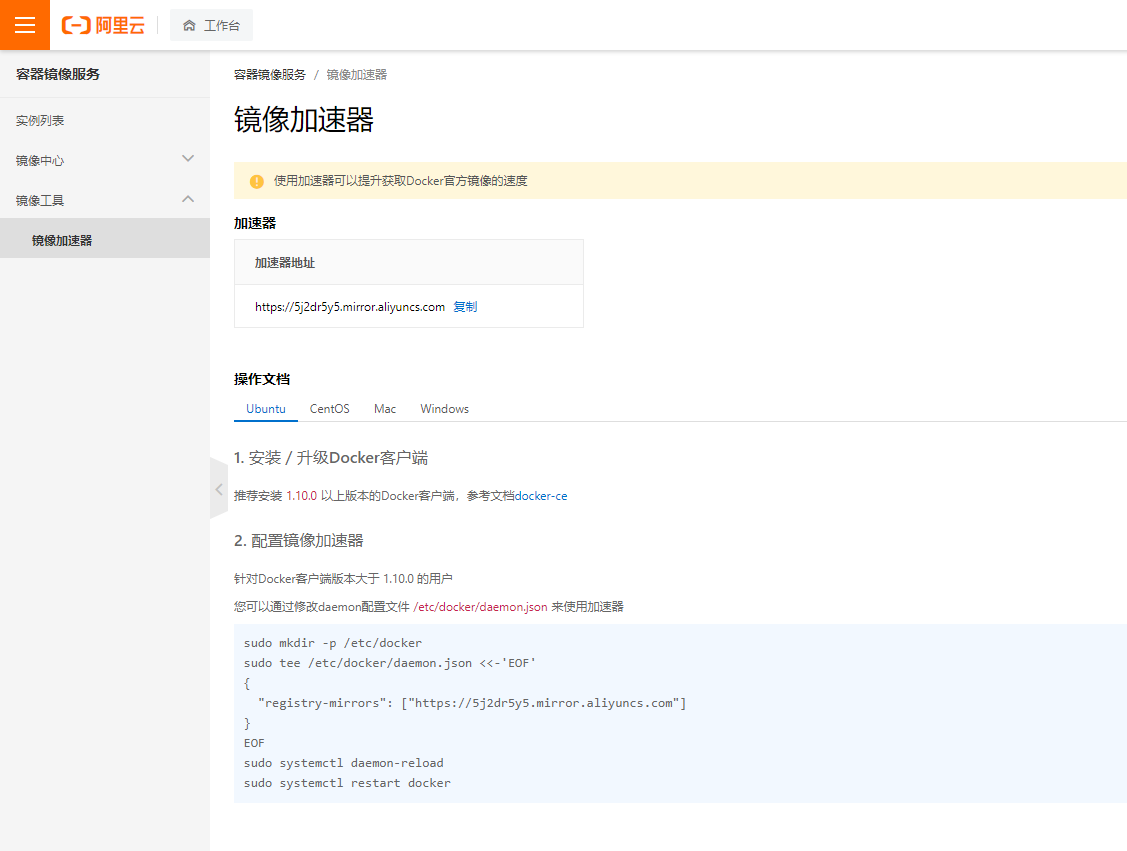Click the 'sudo mkdir -p /etc/docker' line
1127x851 pixels.
[333, 643]
